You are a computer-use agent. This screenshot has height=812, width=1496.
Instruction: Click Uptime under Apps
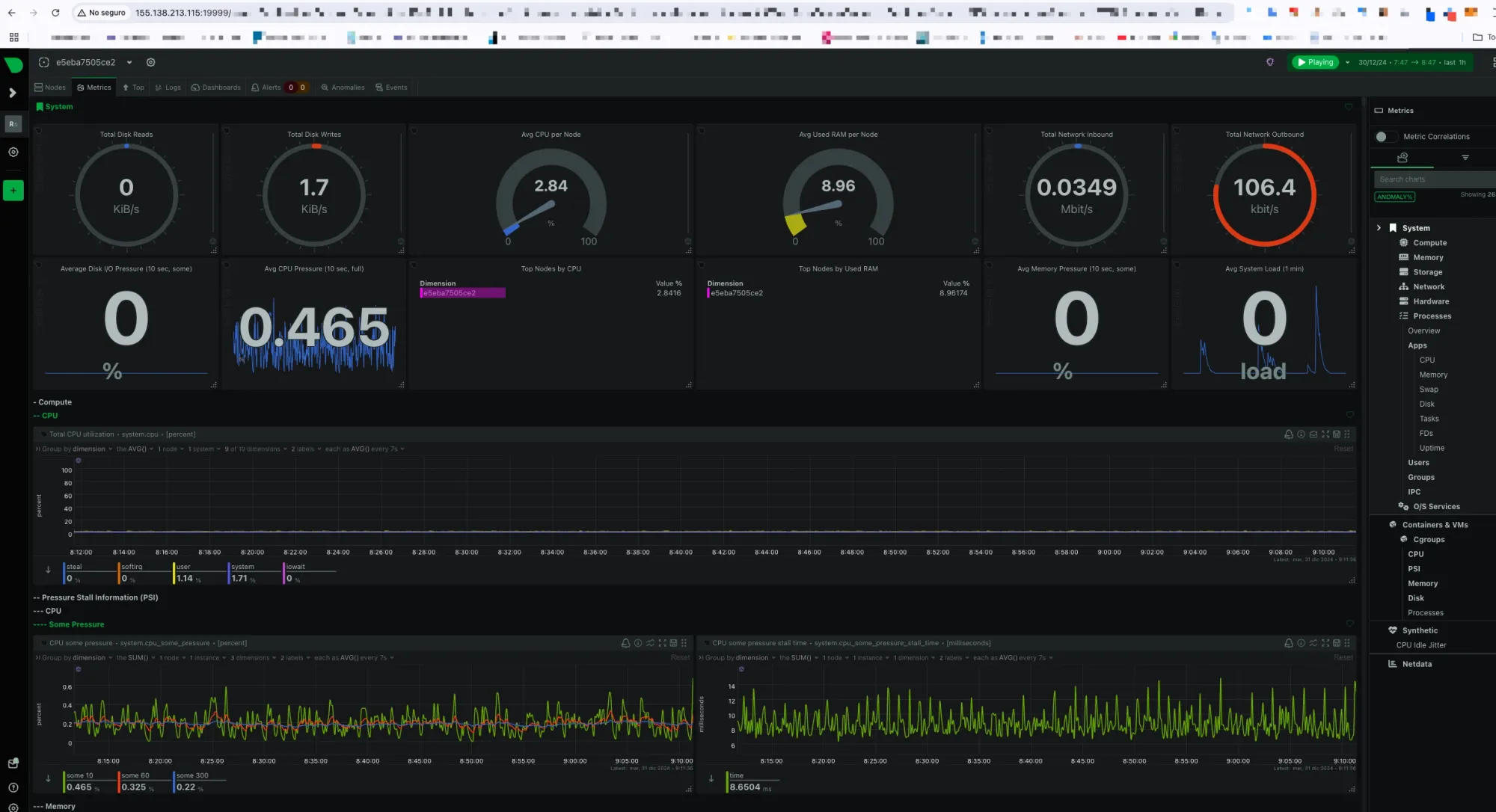click(x=1432, y=448)
